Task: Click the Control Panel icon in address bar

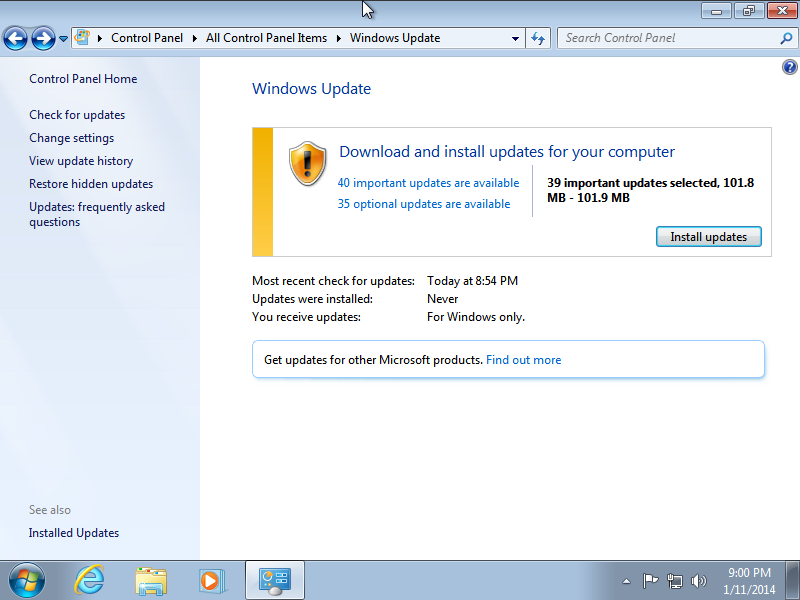Action: click(82, 37)
